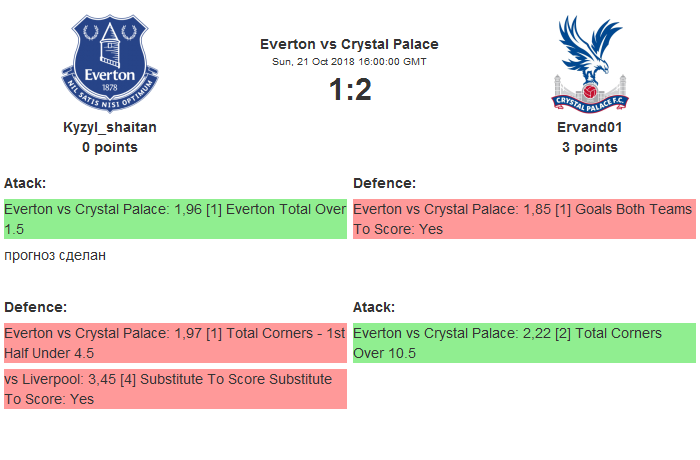Select green Everton Total Over 1.5 bet
This screenshot has height=460, width=700.
pos(175,219)
